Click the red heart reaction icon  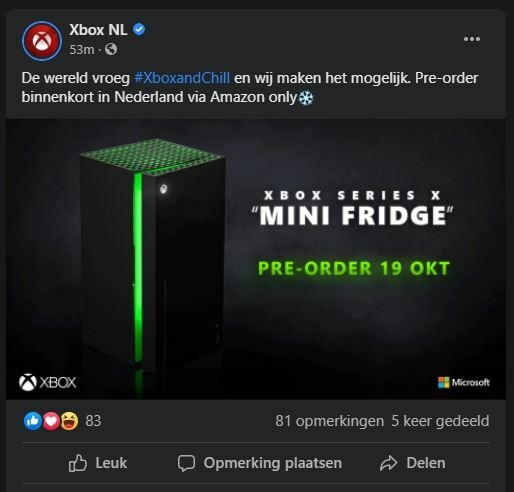coord(51,421)
